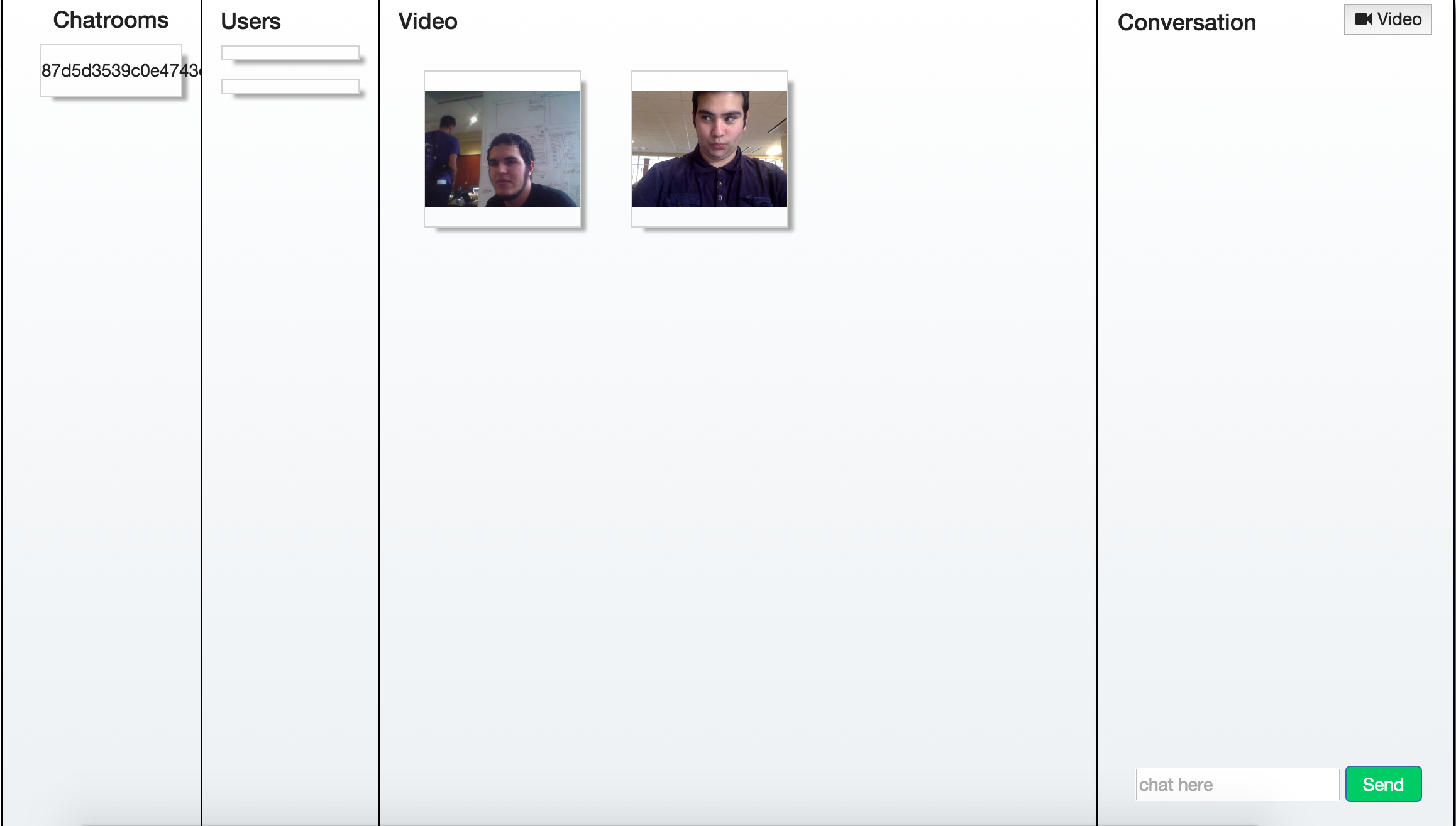Click blank area below the chatroom entry
The image size is (1456, 826).
(102, 440)
